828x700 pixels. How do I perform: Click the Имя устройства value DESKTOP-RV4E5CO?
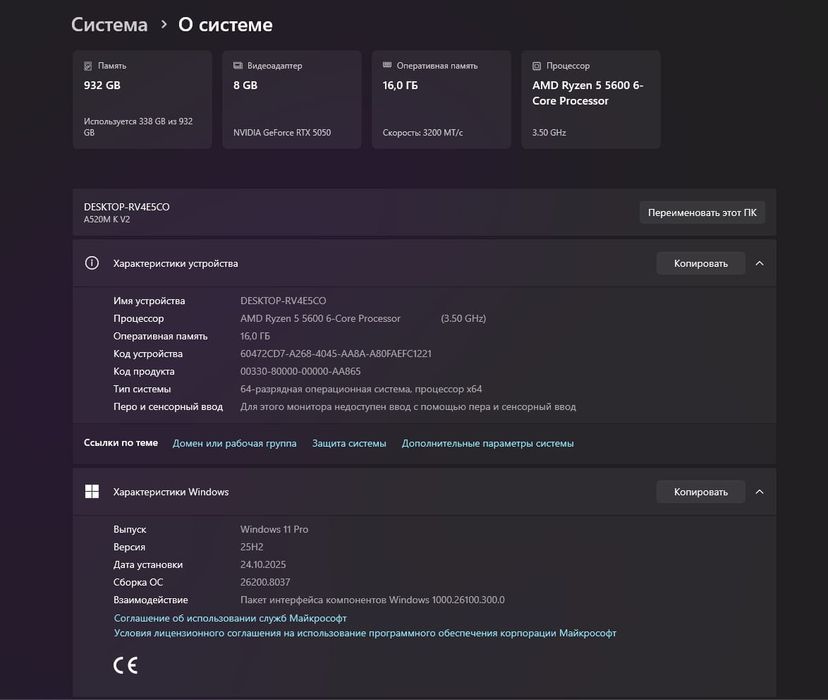[283, 301]
